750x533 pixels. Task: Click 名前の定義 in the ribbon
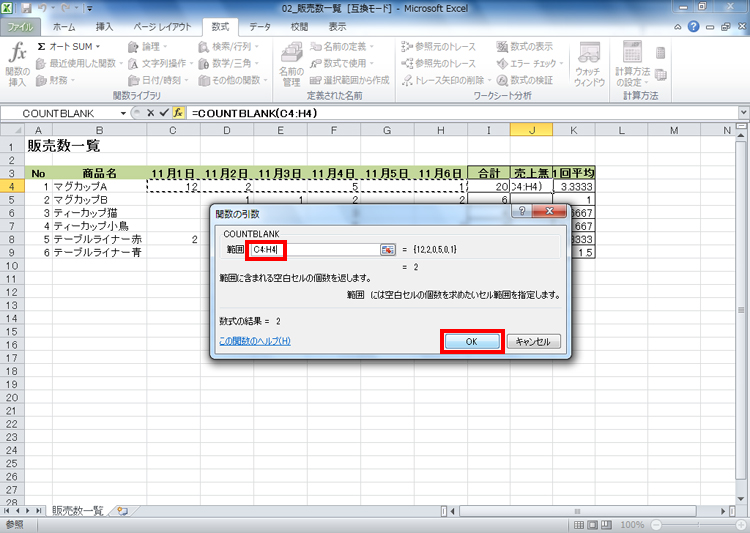(342, 46)
